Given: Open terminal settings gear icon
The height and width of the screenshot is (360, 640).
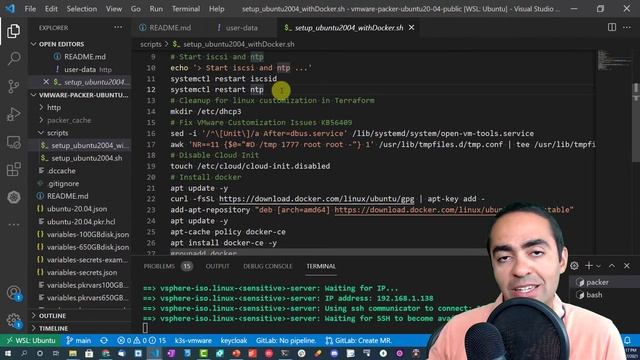Looking at the screenshot, I should click(574, 266).
